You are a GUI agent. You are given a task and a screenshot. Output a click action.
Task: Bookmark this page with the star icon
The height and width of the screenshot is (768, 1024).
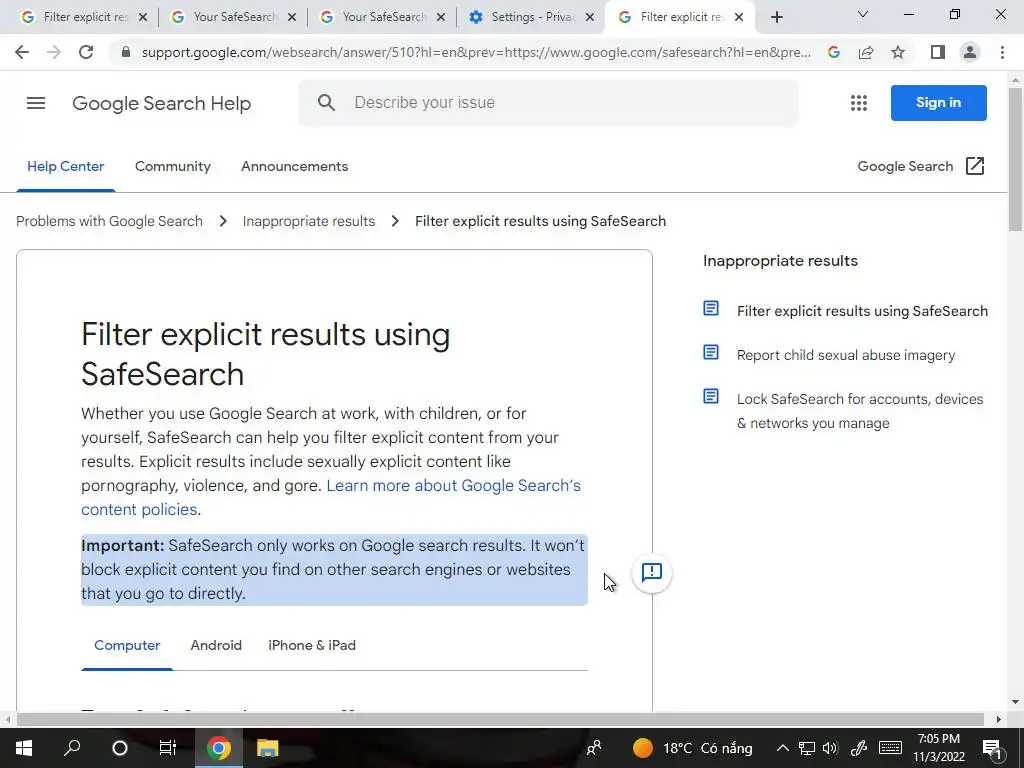[898, 52]
